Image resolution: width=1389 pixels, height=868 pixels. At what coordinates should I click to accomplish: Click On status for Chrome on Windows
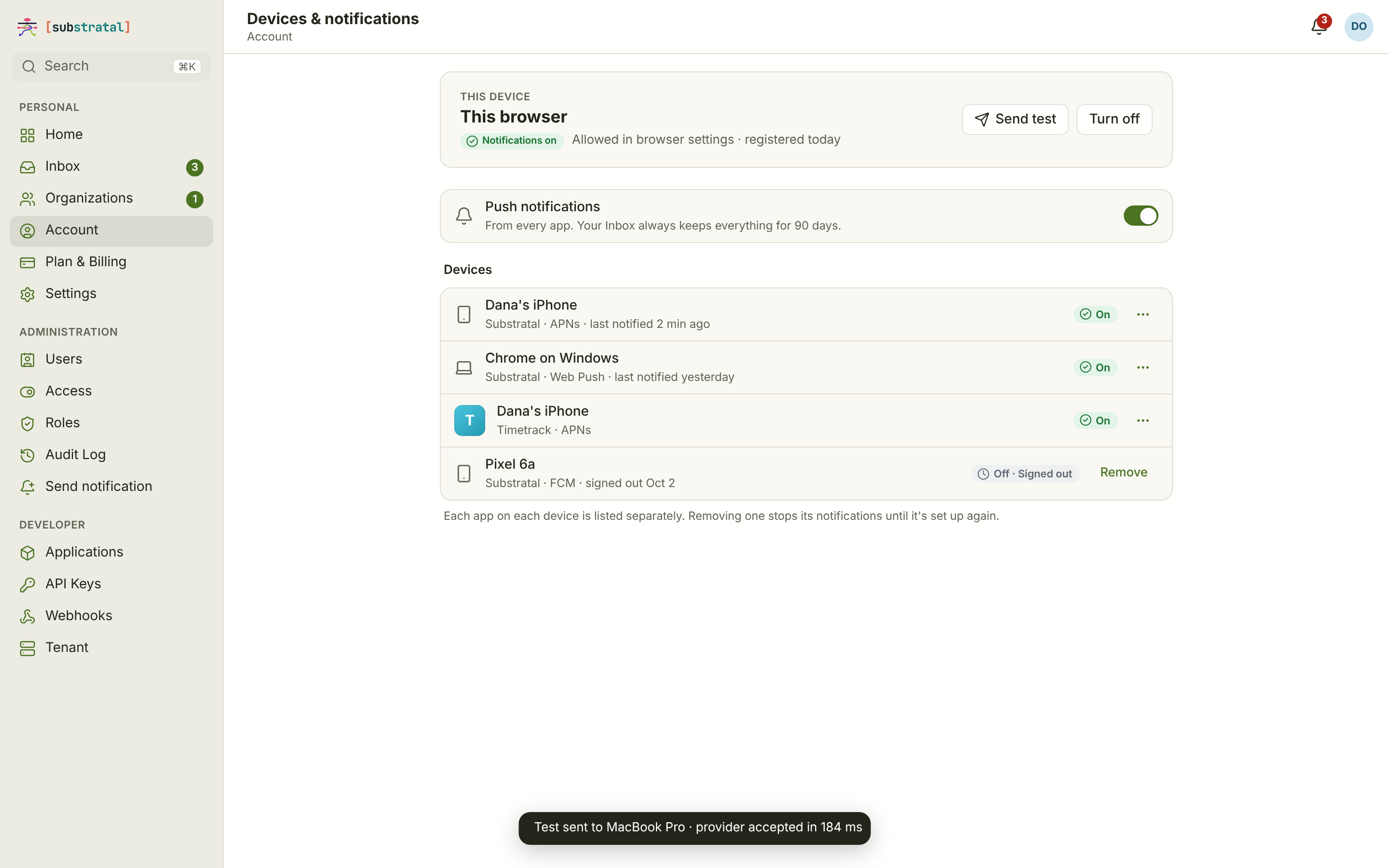coord(1095,367)
